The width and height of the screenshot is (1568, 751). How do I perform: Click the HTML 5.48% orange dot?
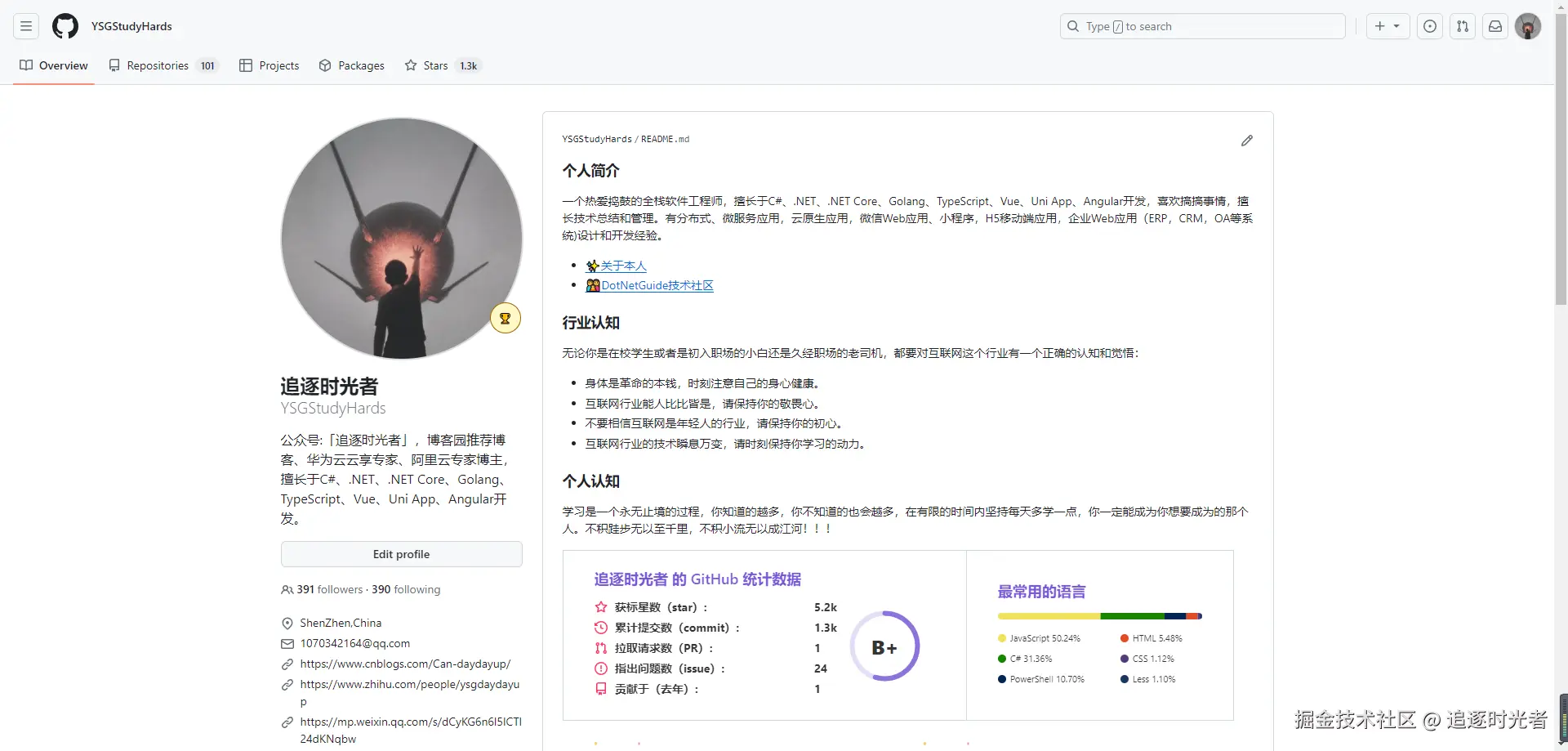tap(1125, 638)
